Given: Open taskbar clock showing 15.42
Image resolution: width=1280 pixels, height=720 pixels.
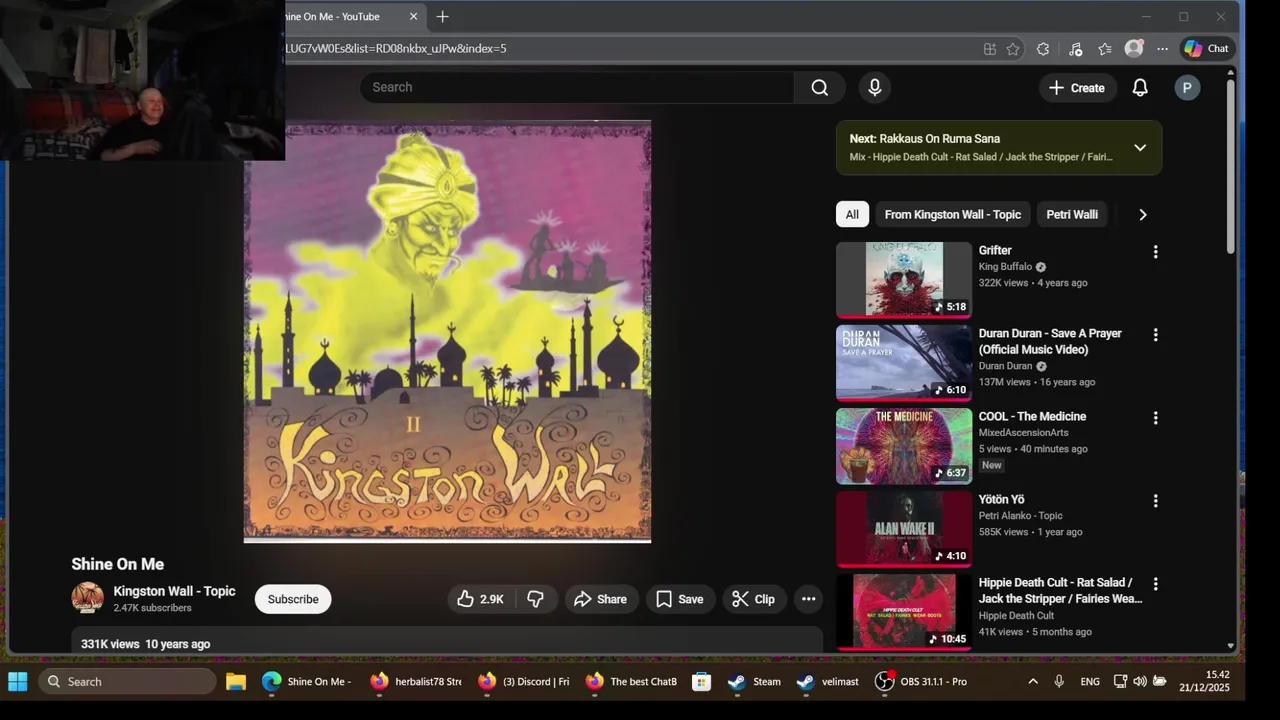Looking at the screenshot, I should [x=1204, y=682].
